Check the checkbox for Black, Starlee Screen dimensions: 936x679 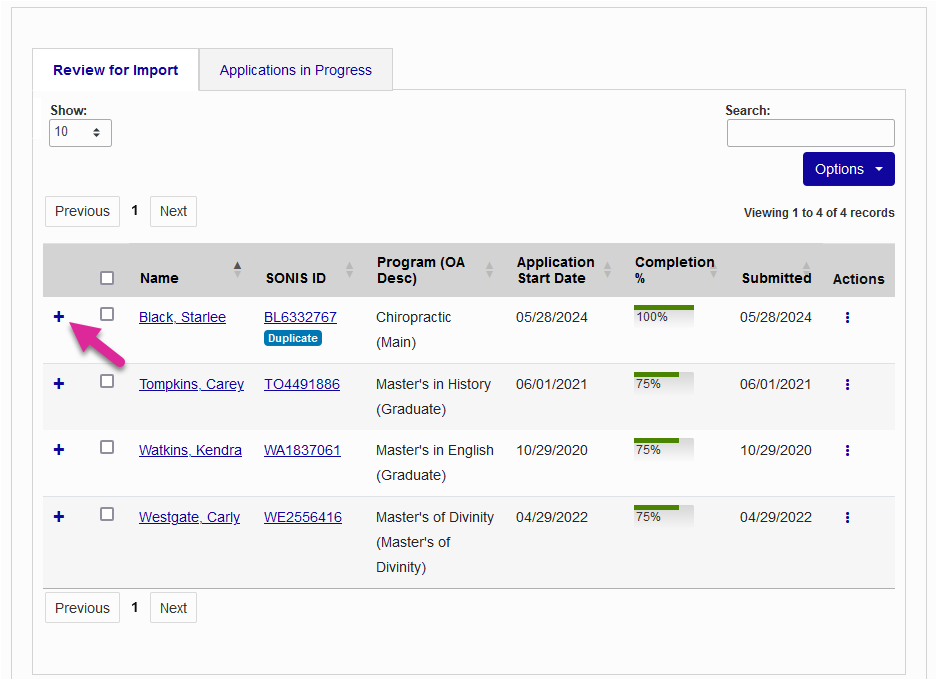click(107, 316)
